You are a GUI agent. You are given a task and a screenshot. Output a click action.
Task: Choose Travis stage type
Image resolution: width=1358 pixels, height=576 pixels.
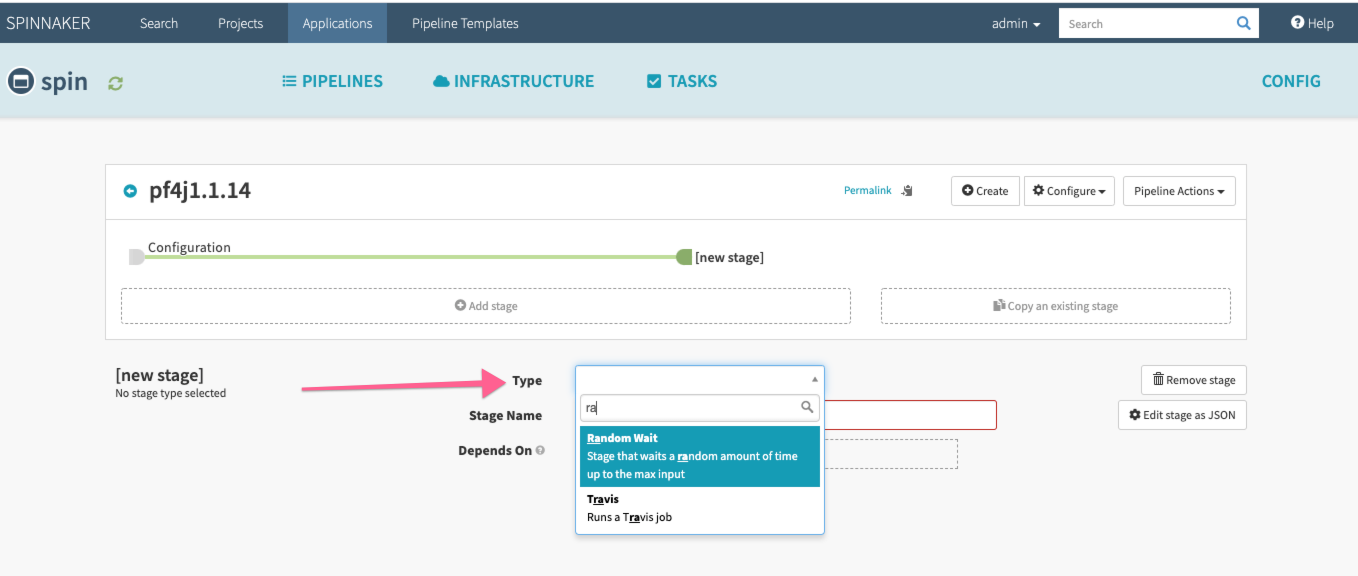point(700,508)
